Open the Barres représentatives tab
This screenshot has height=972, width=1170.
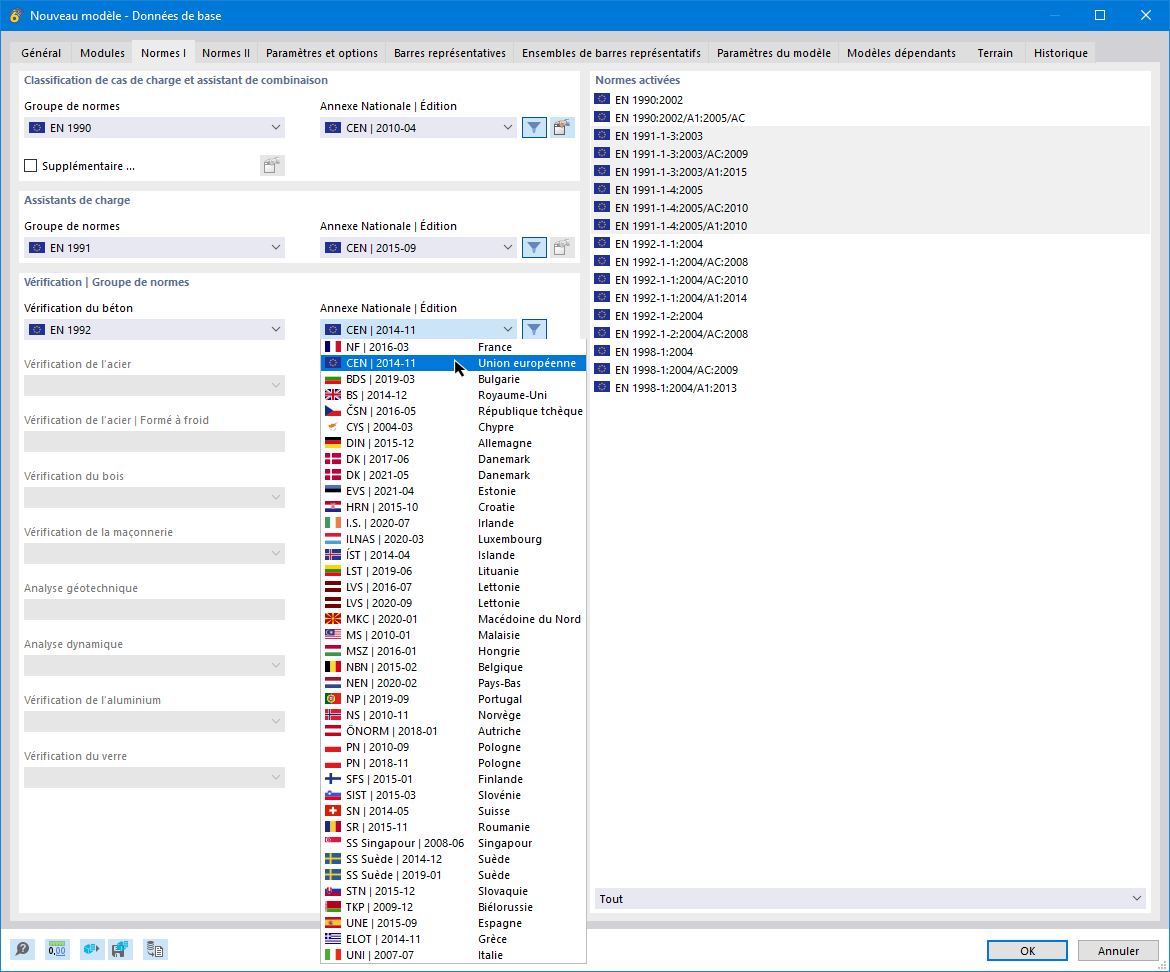(x=450, y=53)
